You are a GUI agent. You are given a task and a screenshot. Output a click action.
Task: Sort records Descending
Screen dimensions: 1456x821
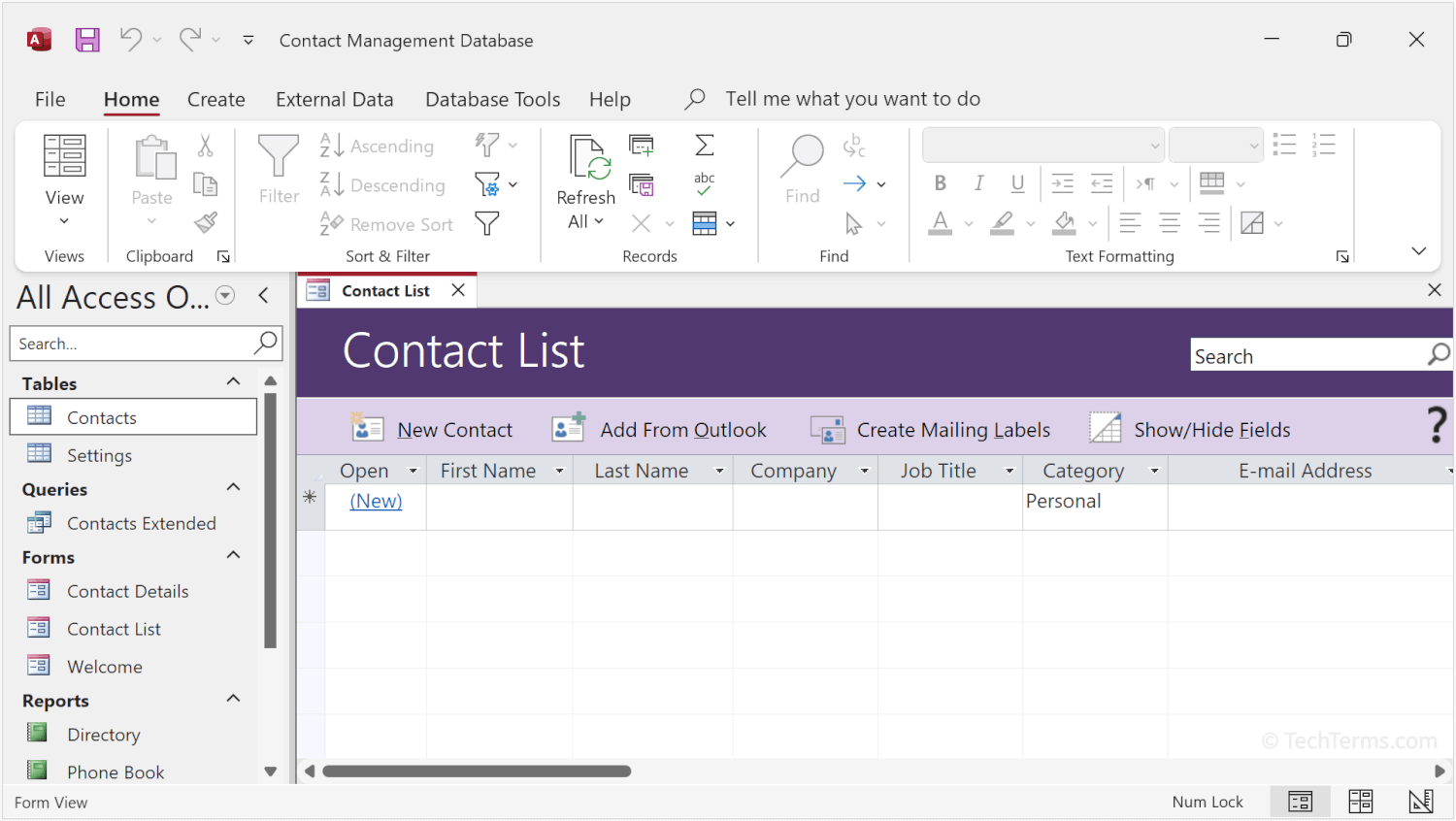(x=382, y=184)
